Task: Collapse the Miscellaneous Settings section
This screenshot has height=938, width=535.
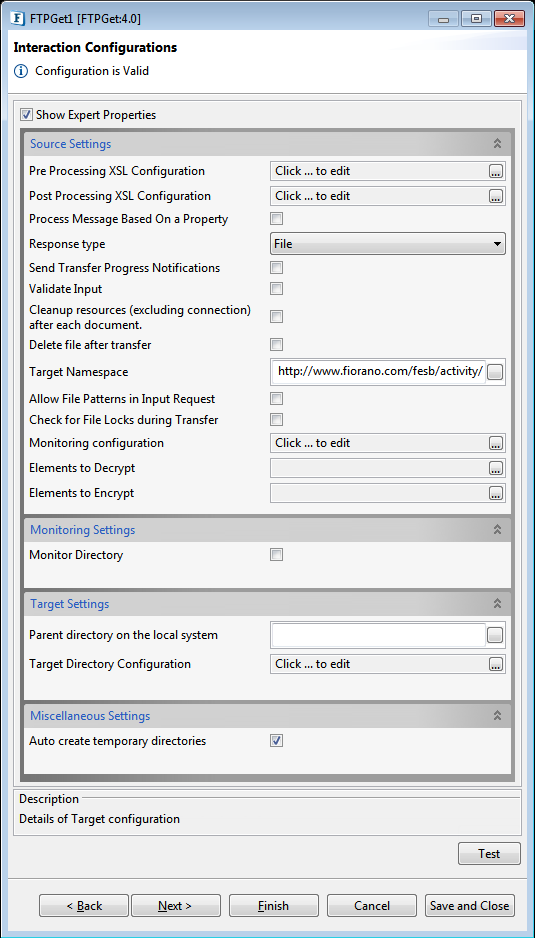Action: (497, 715)
